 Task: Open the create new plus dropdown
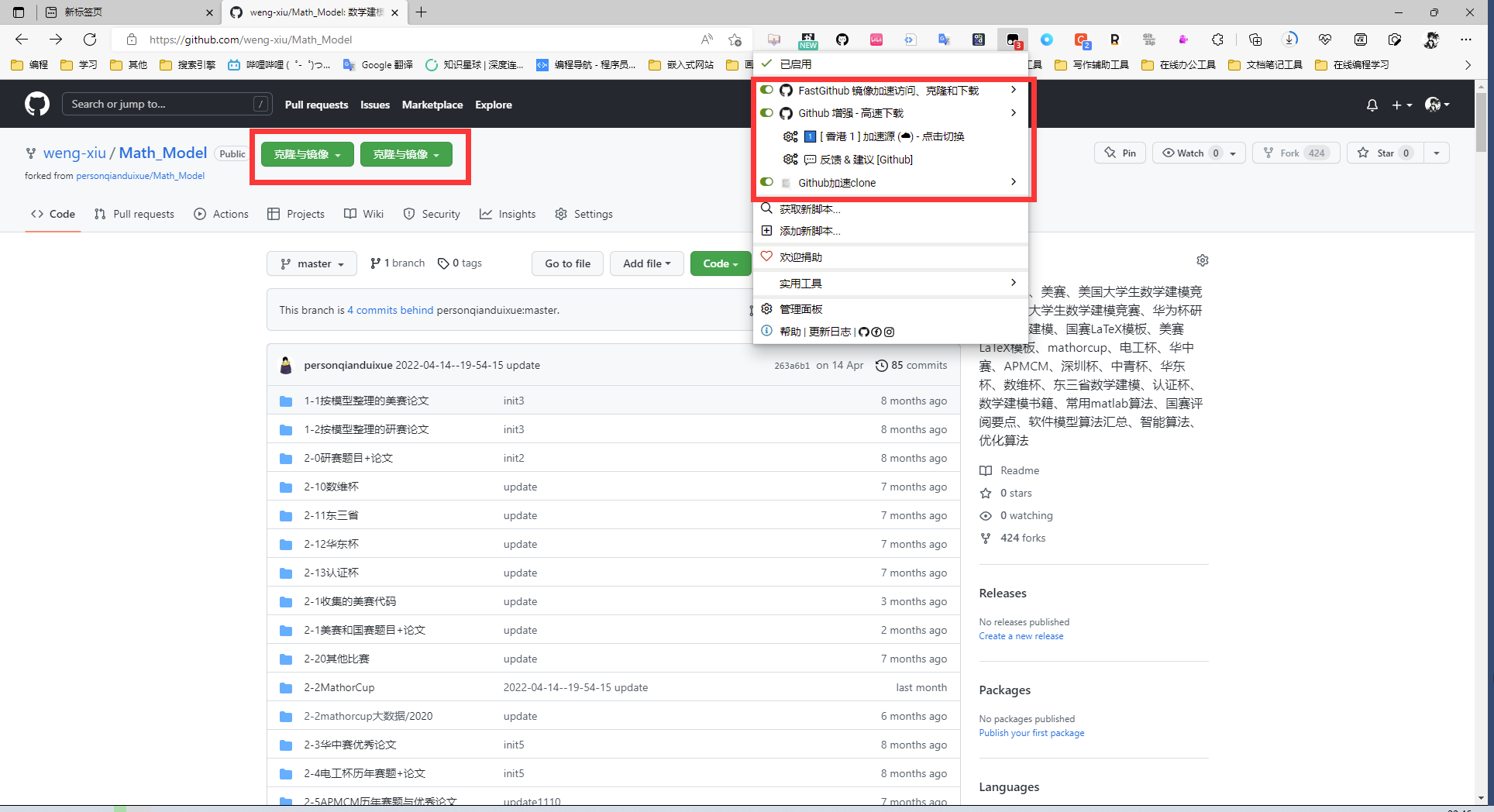pyautogui.click(x=1402, y=105)
